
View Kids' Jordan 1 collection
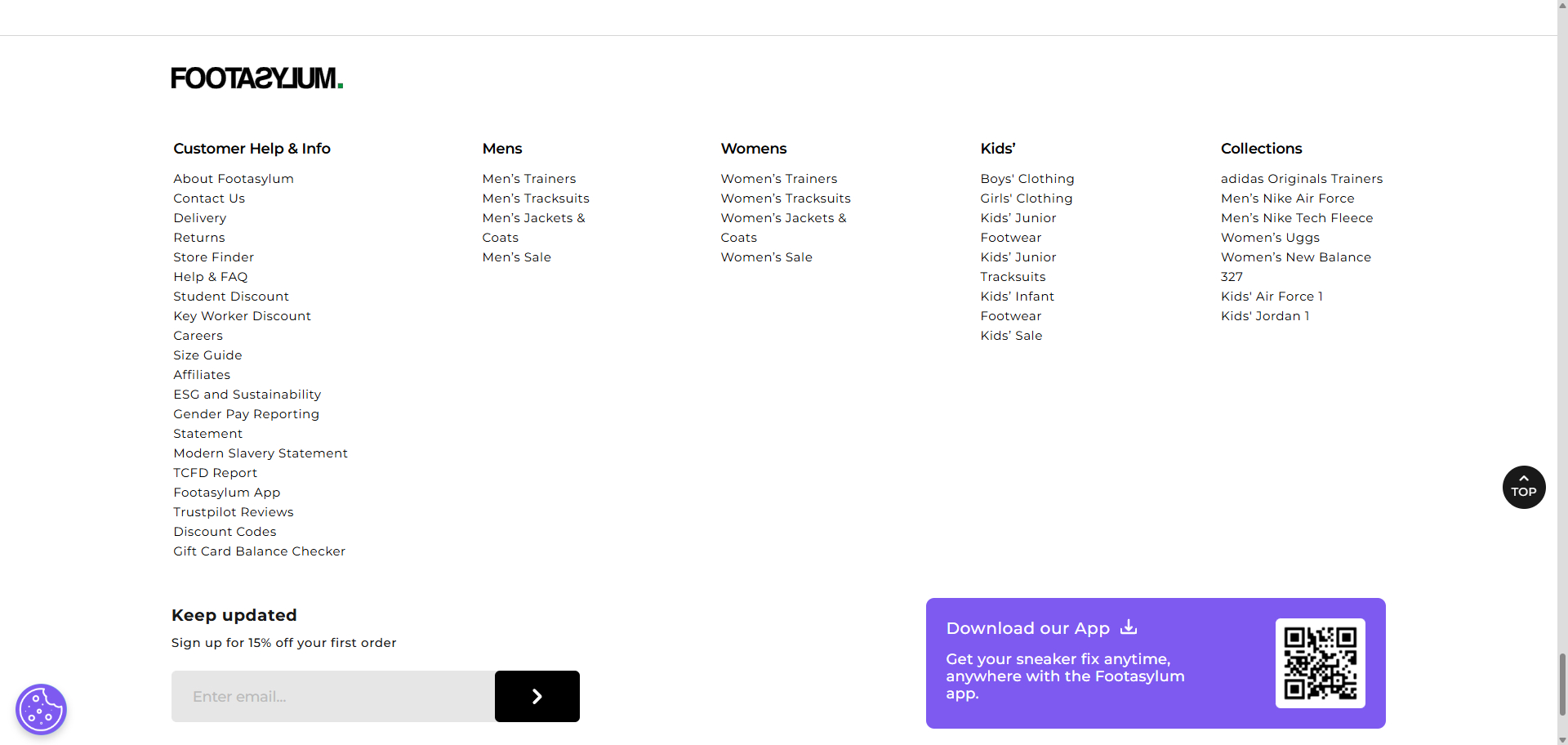coord(1264,316)
